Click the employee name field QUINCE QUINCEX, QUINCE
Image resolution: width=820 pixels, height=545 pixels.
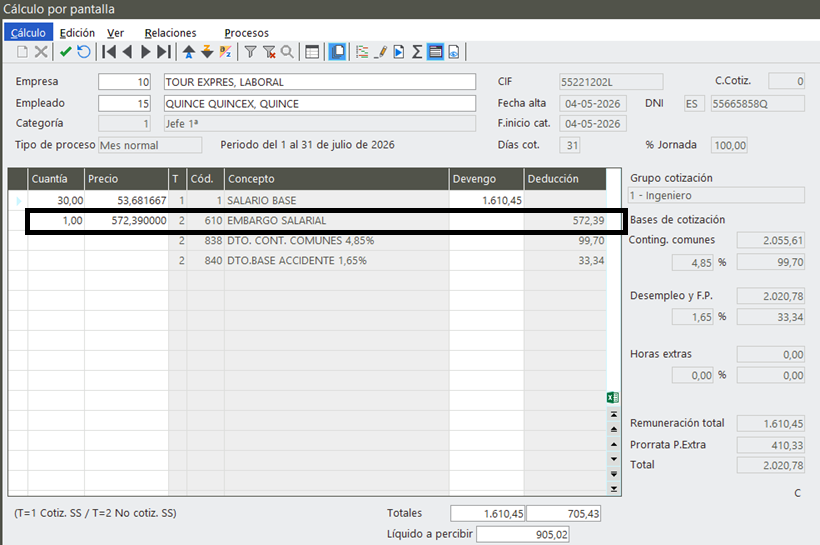320,103
